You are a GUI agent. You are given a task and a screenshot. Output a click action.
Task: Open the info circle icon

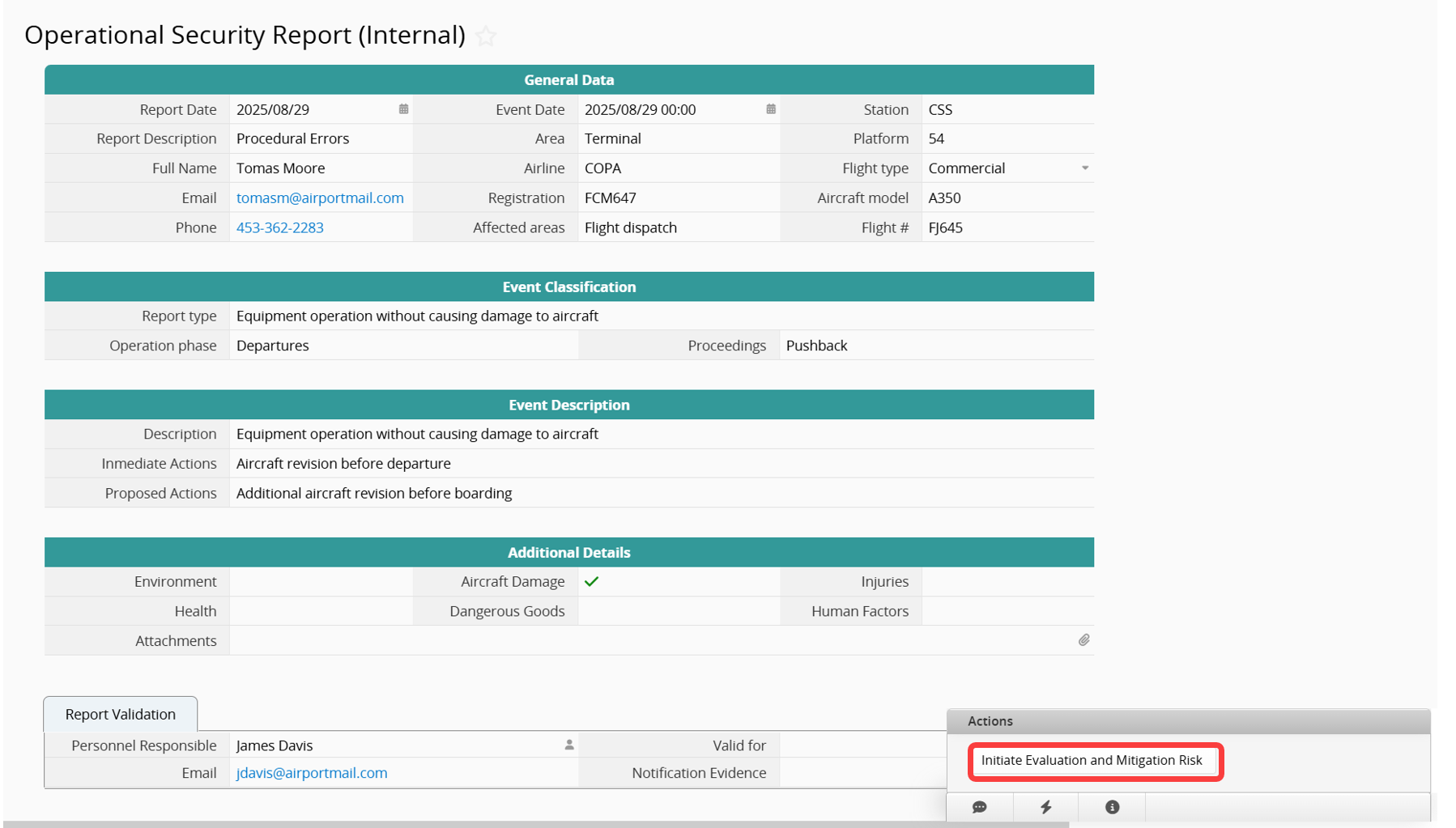click(x=1112, y=807)
